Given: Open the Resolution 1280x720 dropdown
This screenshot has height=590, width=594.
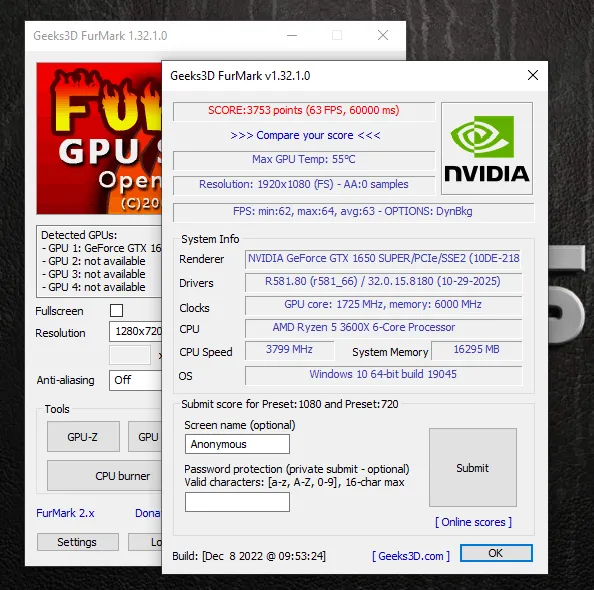Looking at the screenshot, I should [x=136, y=332].
